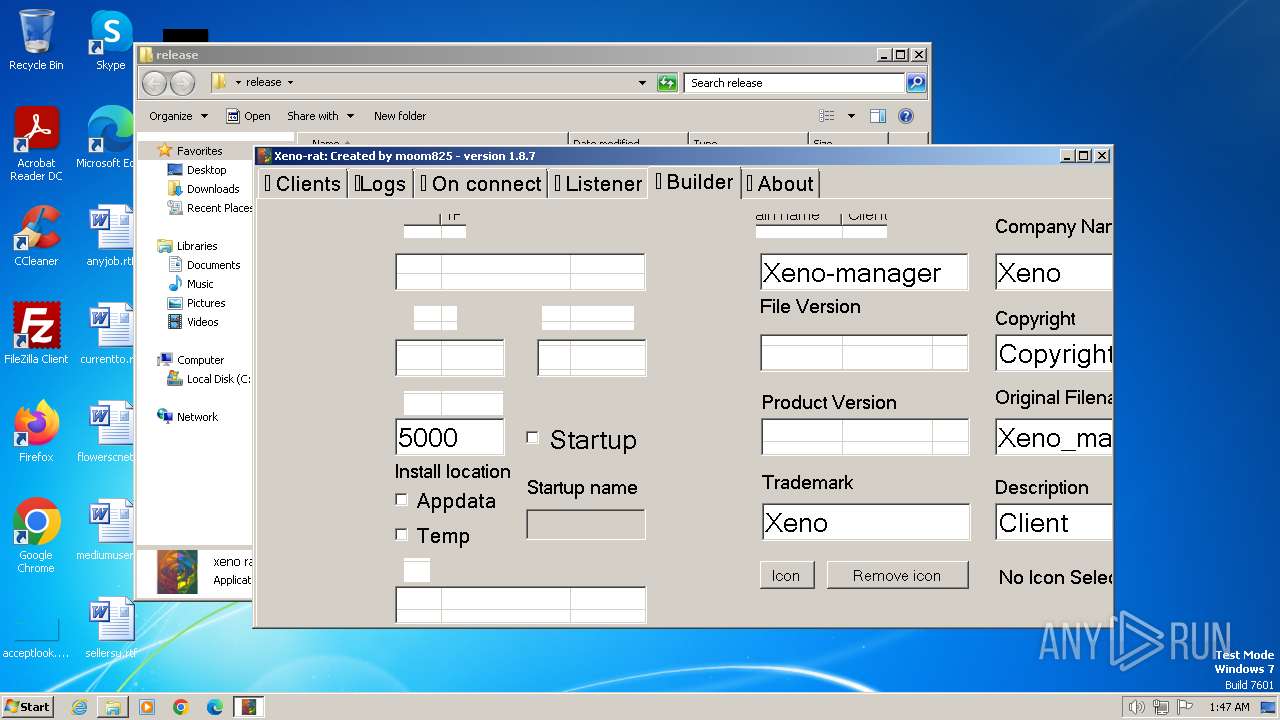Open Organize menu in release window
The width and height of the screenshot is (1280, 720).
point(179,116)
